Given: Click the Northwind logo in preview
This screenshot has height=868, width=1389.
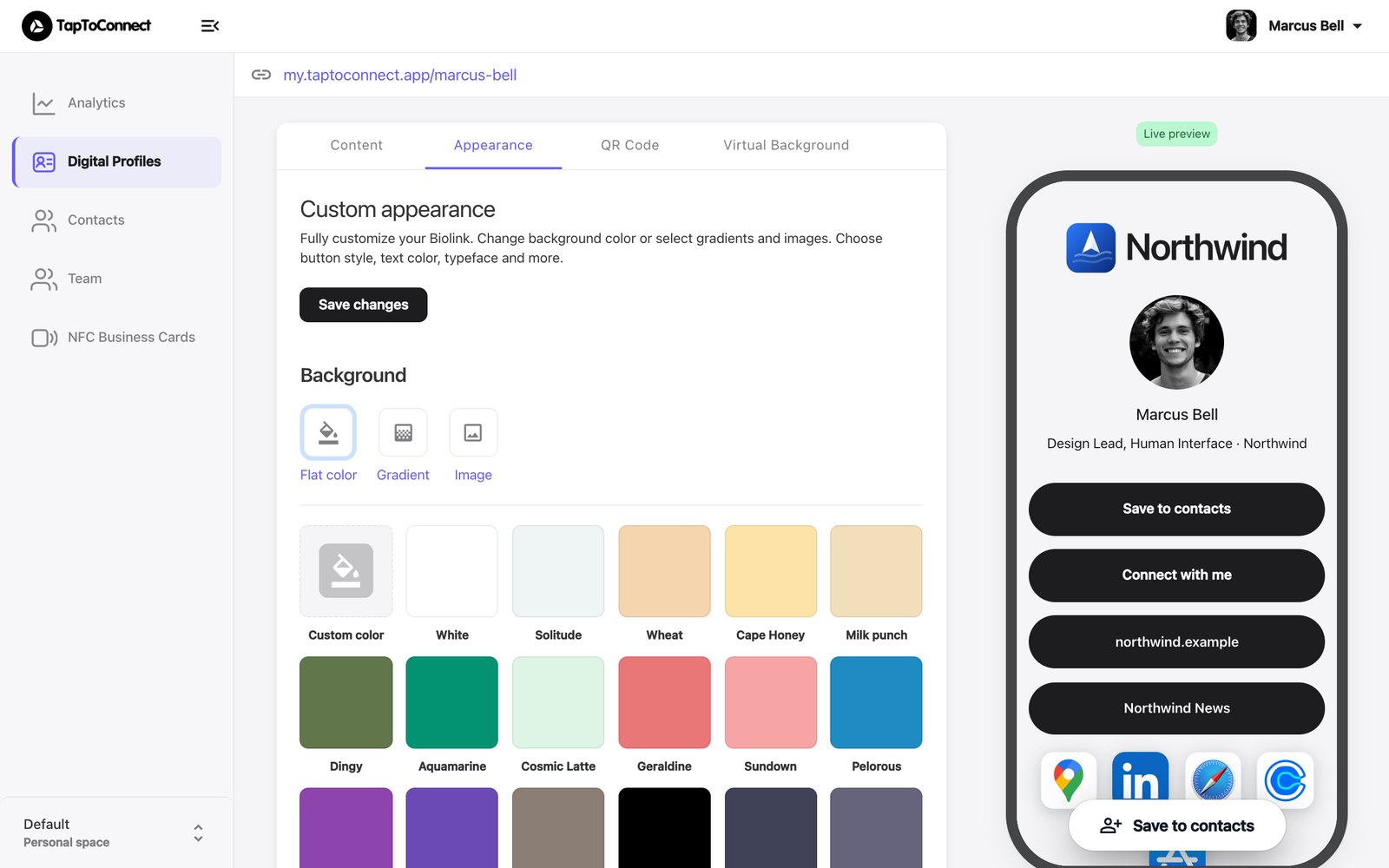Looking at the screenshot, I should [x=1176, y=248].
